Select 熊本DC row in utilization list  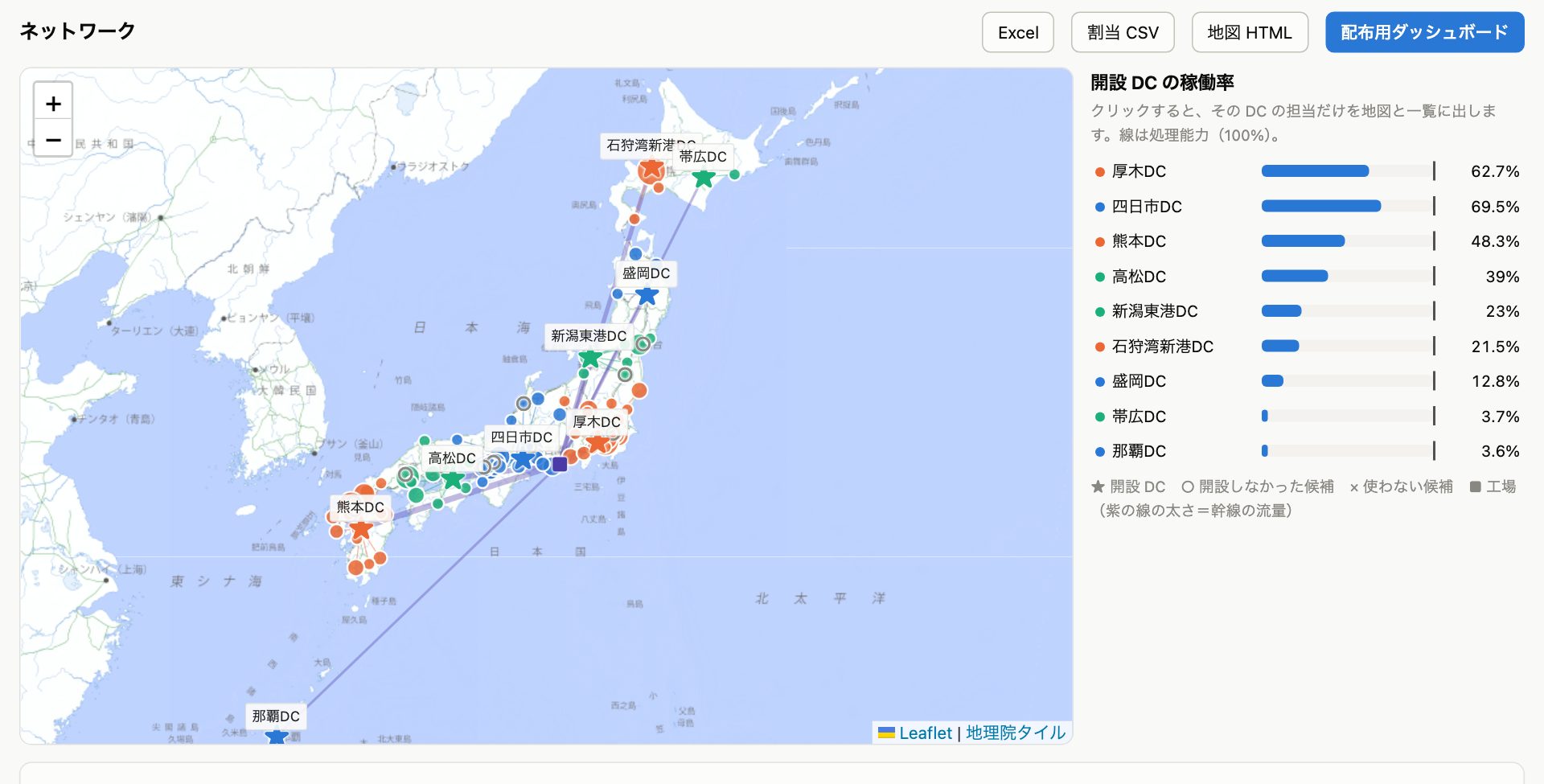(1307, 241)
